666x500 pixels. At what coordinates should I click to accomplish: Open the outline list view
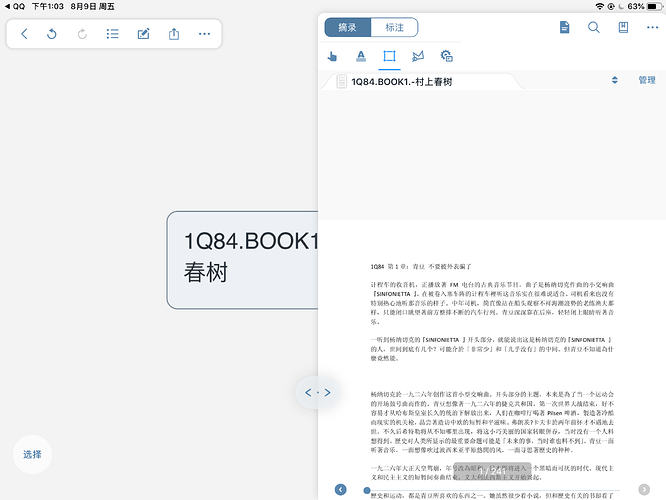pyautogui.click(x=113, y=34)
